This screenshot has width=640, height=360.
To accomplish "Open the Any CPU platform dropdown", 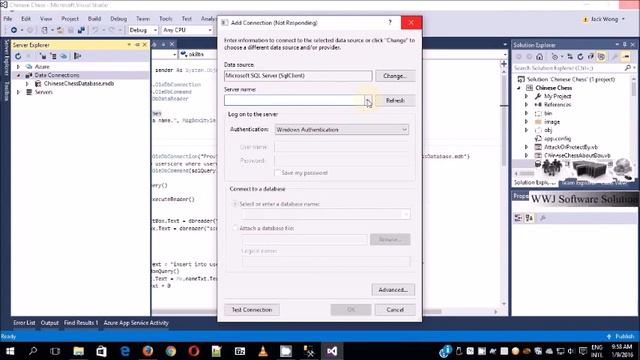I will coord(210,30).
